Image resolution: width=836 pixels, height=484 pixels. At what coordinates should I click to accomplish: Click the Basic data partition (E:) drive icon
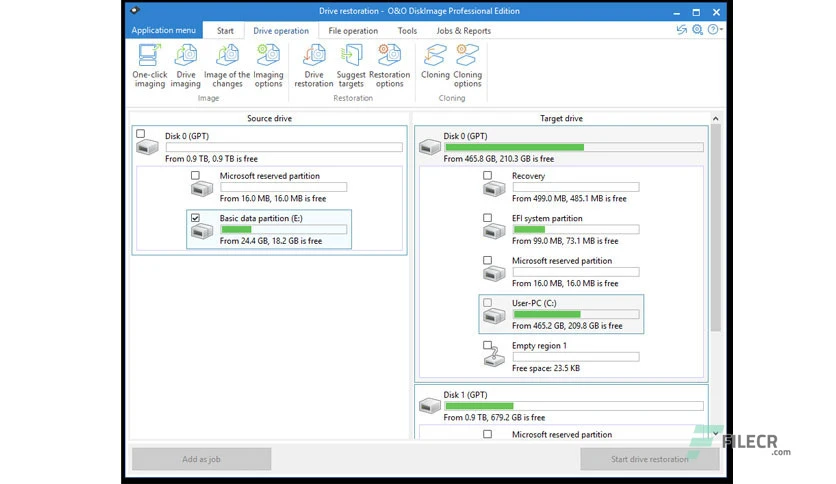coord(202,231)
